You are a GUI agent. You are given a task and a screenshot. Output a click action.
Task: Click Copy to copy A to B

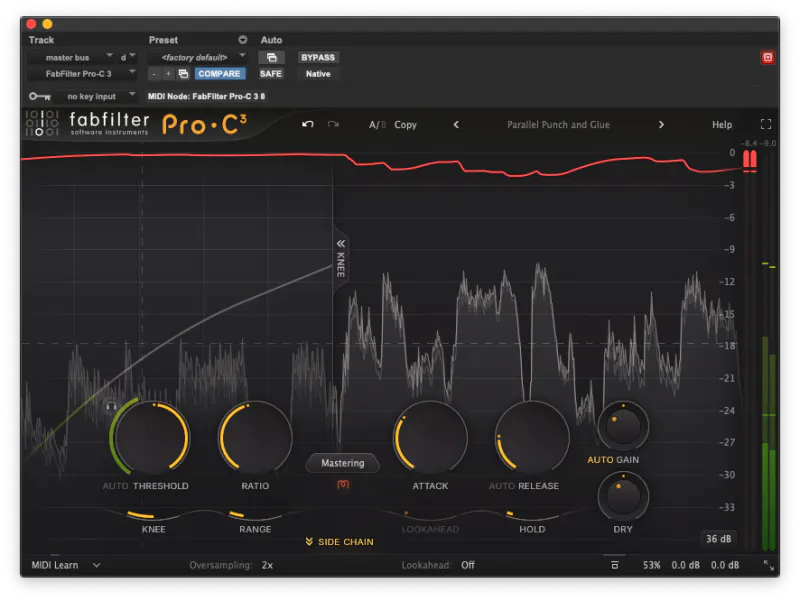pyautogui.click(x=406, y=124)
